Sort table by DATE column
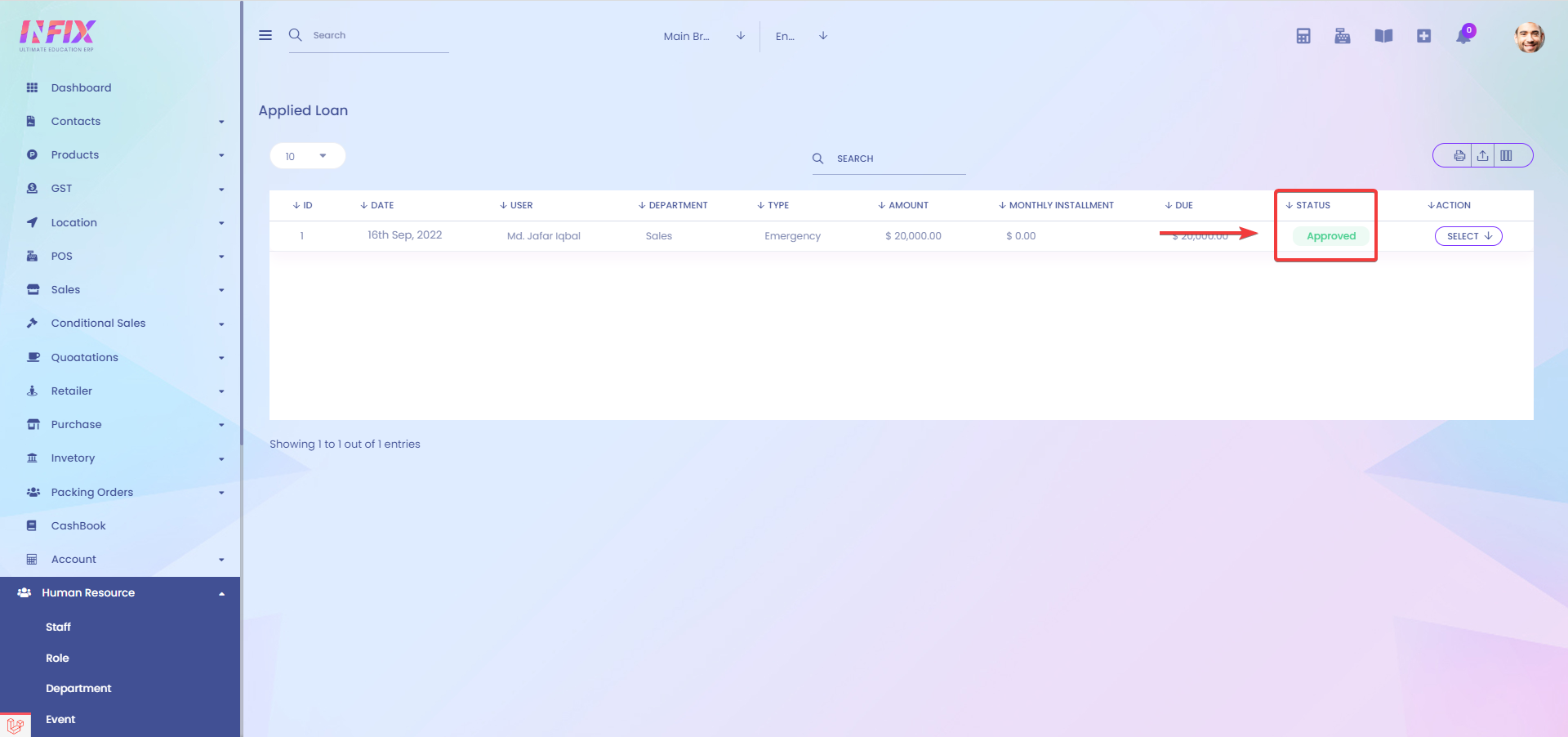This screenshot has width=1568, height=737. click(376, 205)
